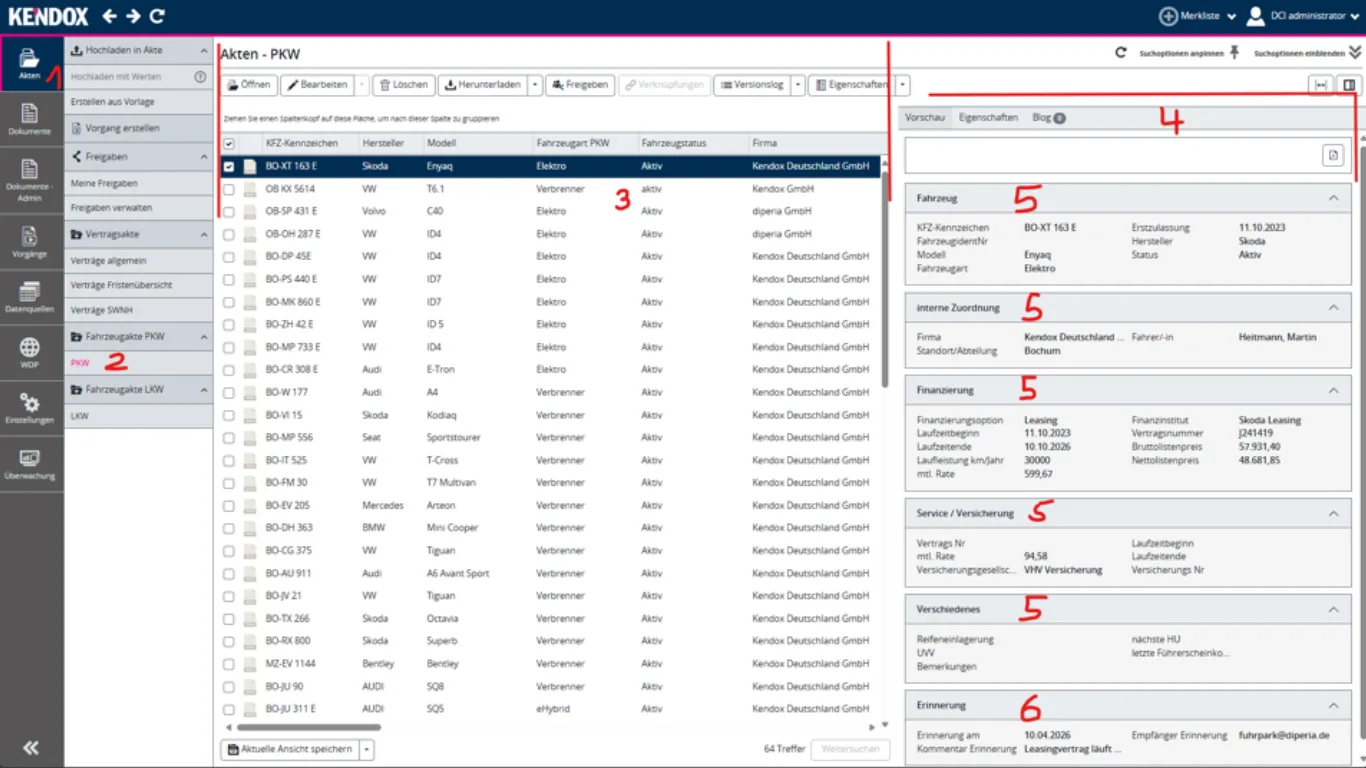Collapse the Finanzierung section
Viewport: 1366px width, 768px height.
pos(1333,390)
